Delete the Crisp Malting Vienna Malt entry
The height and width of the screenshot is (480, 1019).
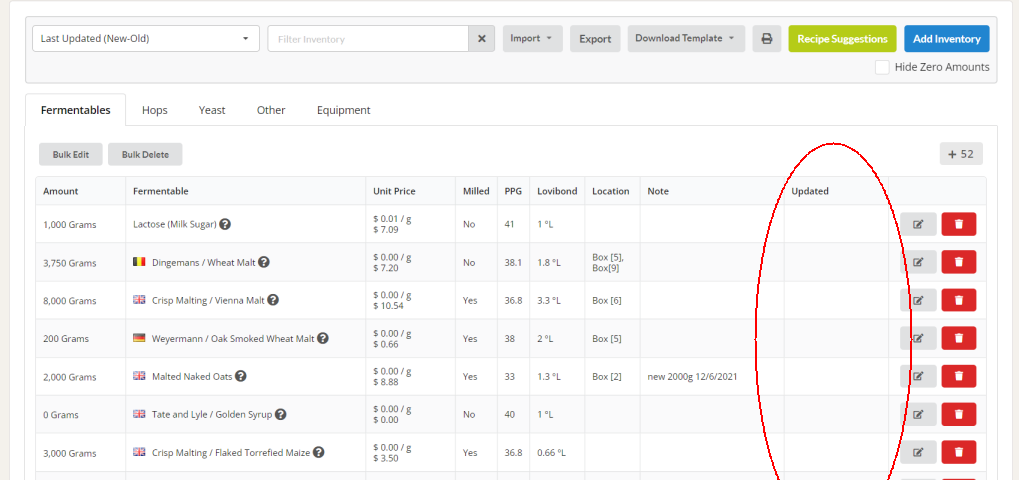click(x=959, y=301)
